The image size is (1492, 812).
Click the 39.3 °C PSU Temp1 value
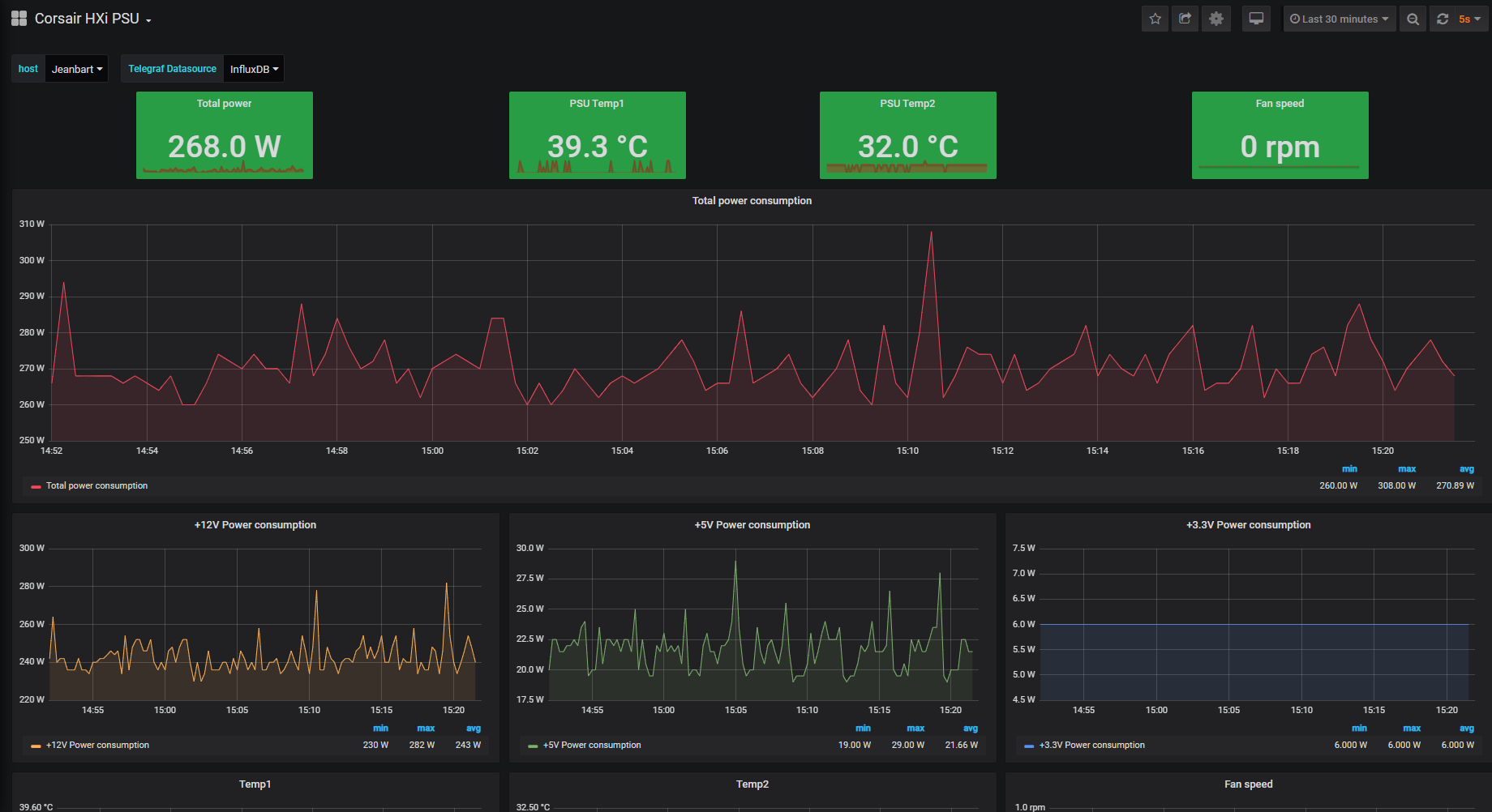[x=598, y=147]
